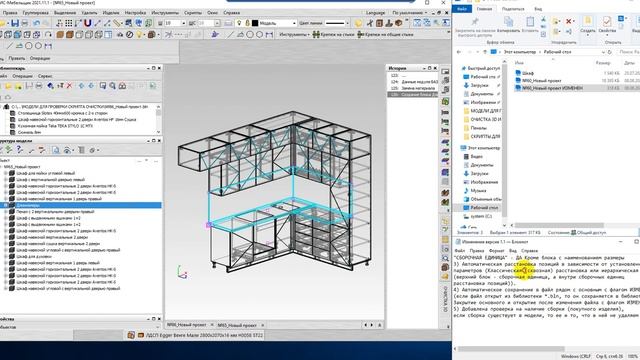Click the Back arrow in Explorer

click(459, 52)
